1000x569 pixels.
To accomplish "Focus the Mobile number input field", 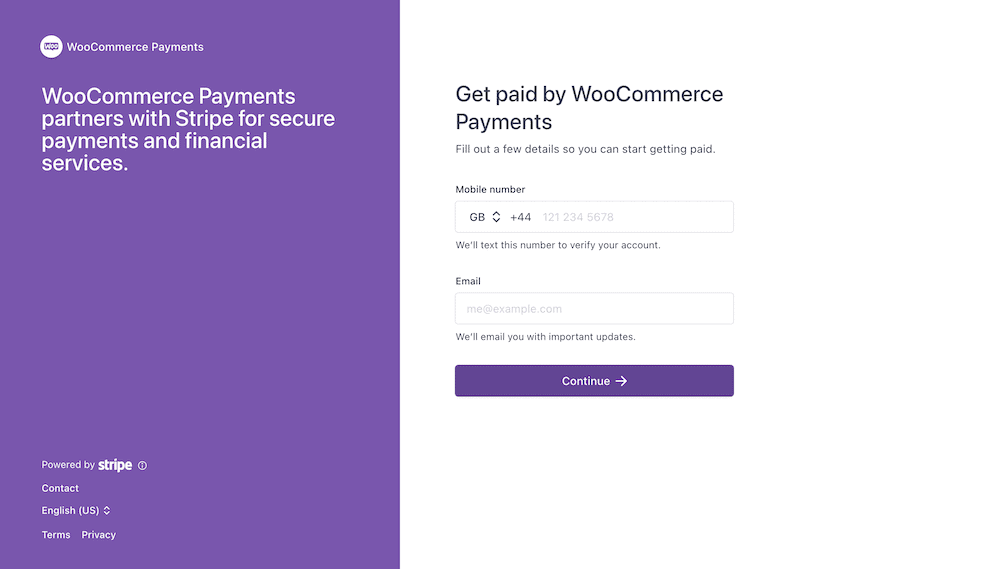I will [630, 217].
